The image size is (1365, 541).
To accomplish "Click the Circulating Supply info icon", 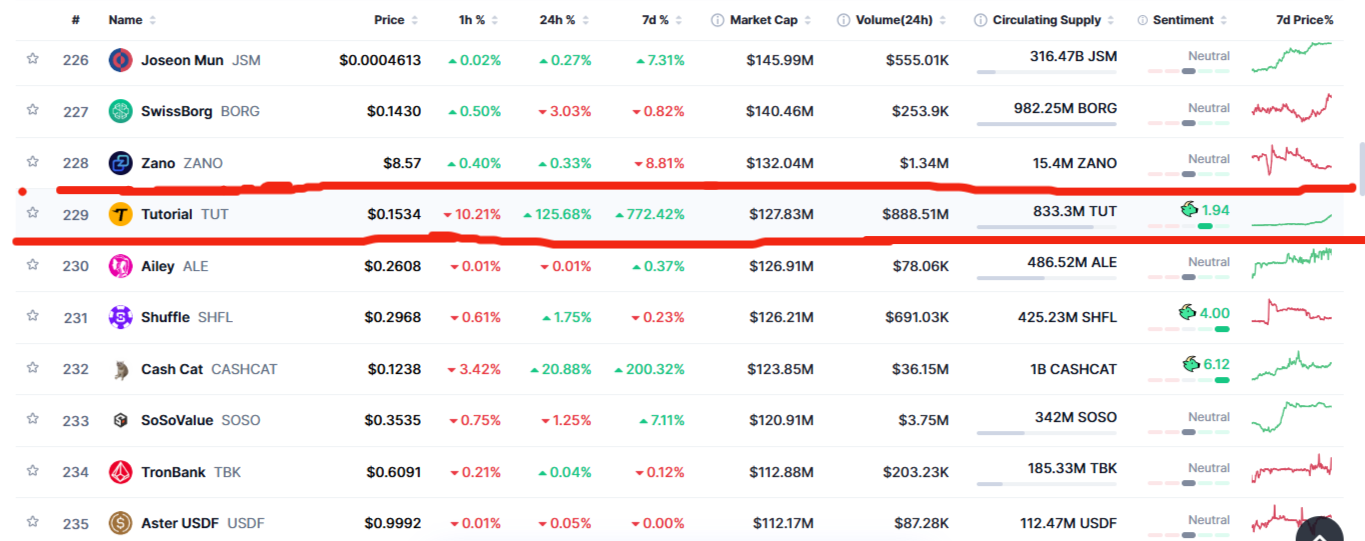I will 980,20.
